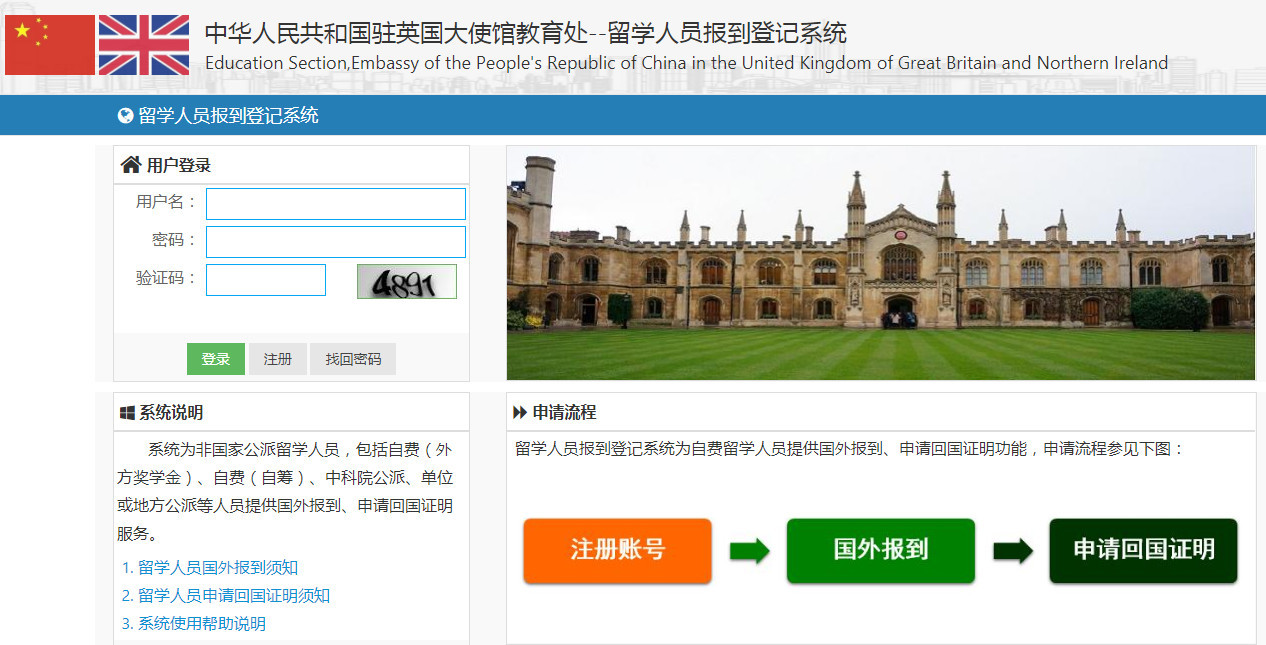Viewport: 1266px width, 645px height.
Task: Click the 找回密码 button
Action: (x=353, y=359)
